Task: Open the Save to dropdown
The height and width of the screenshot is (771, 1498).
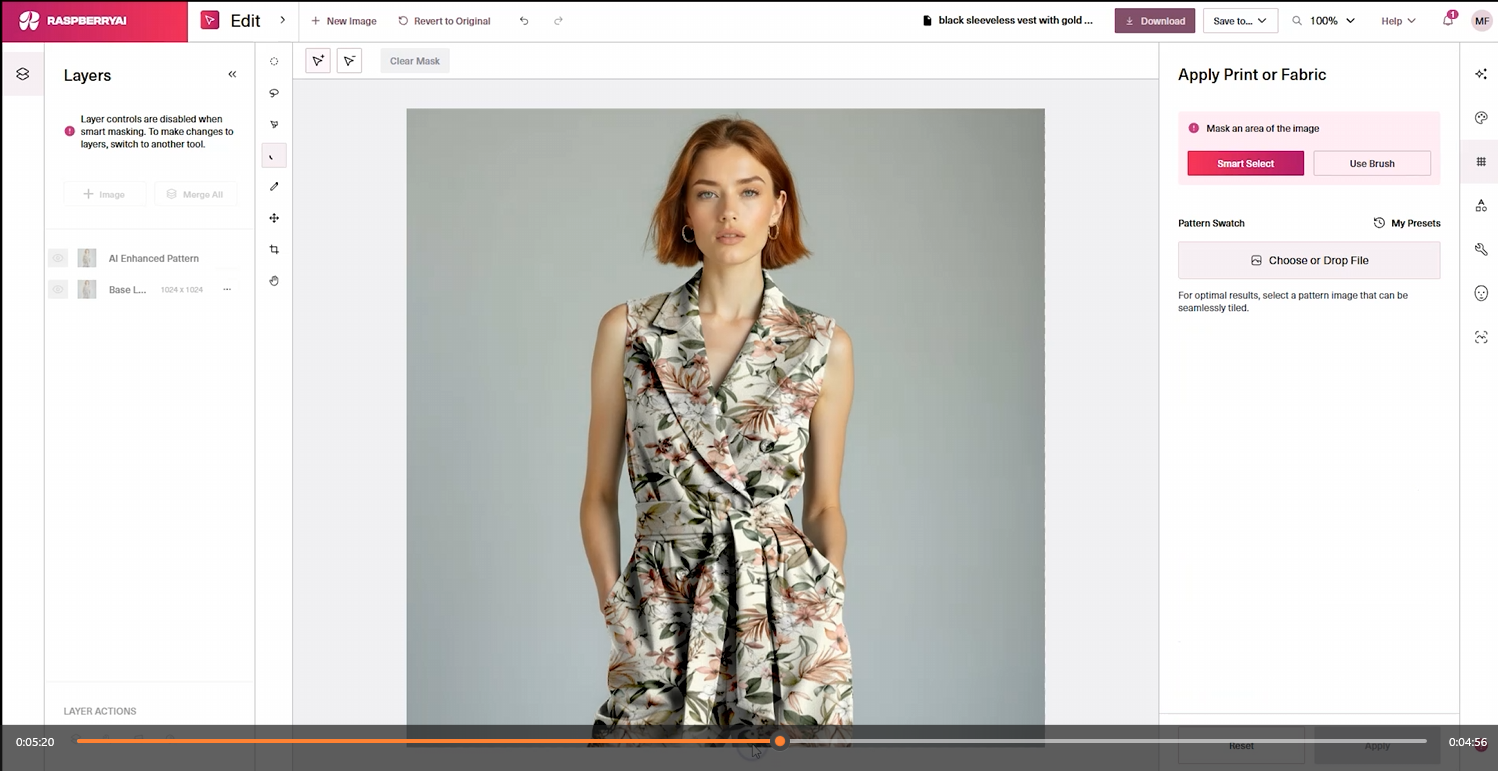Action: click(x=1240, y=21)
